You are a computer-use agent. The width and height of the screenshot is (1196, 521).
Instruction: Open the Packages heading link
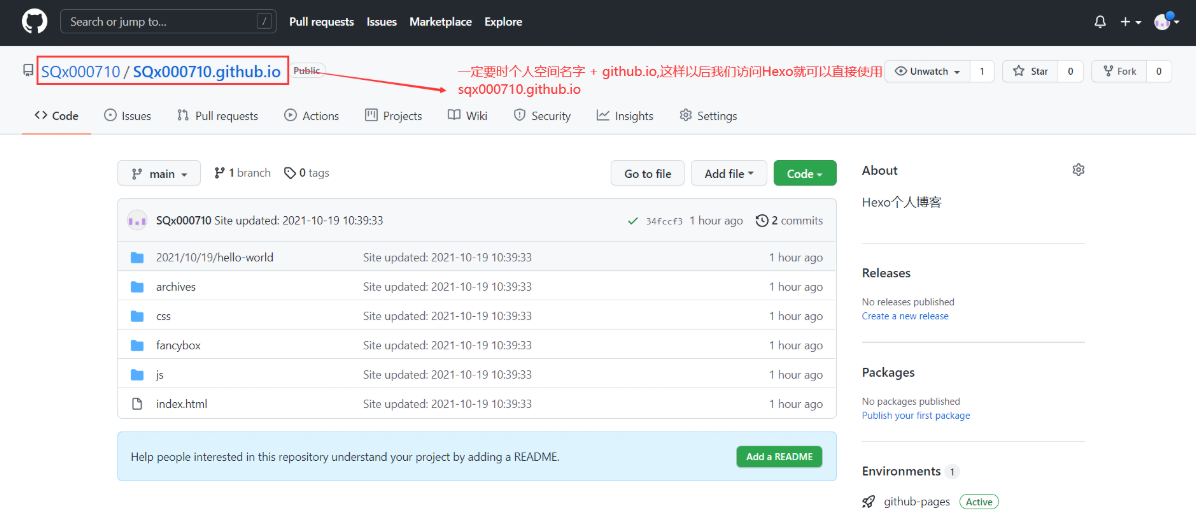click(x=888, y=372)
